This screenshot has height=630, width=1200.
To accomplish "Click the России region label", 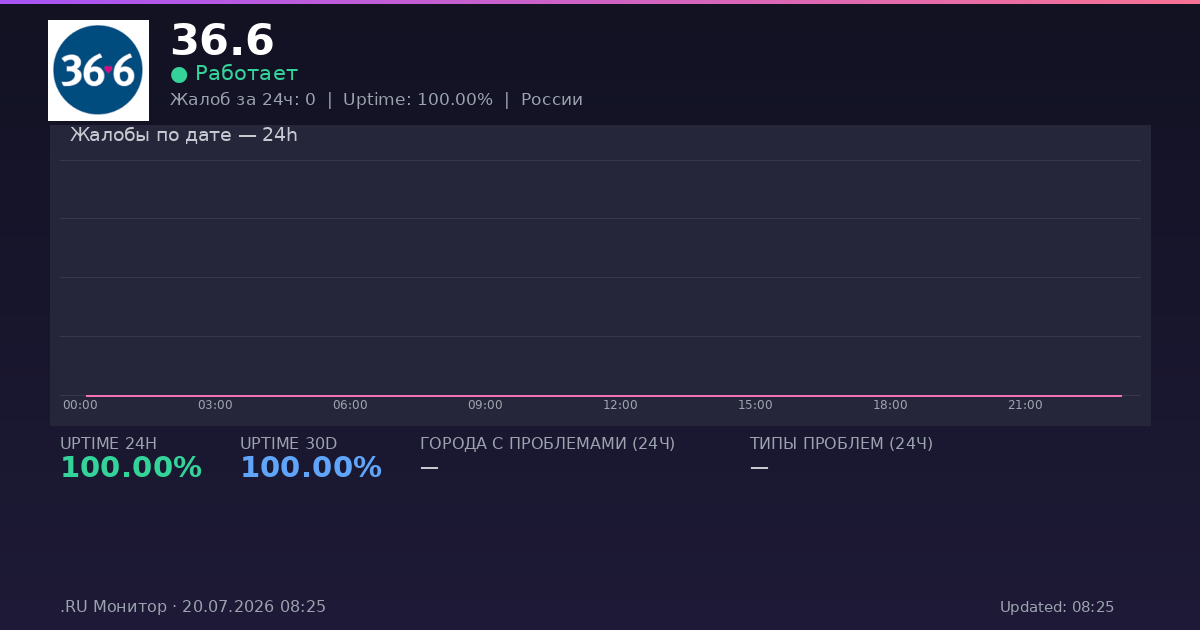I will [552, 100].
